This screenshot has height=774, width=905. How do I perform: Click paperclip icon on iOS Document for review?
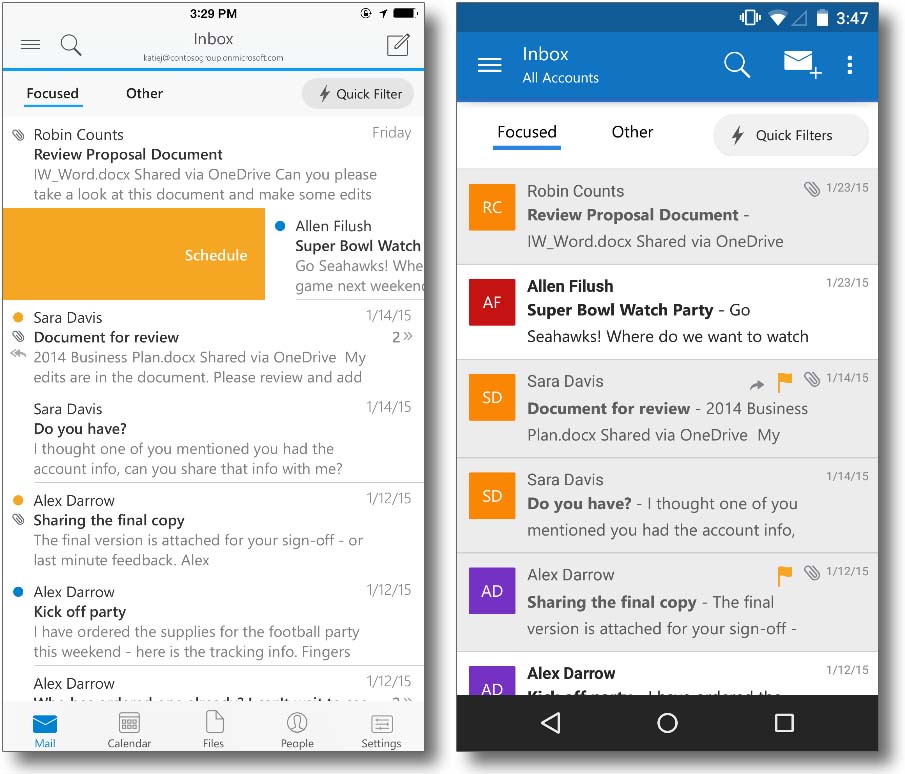point(18,336)
